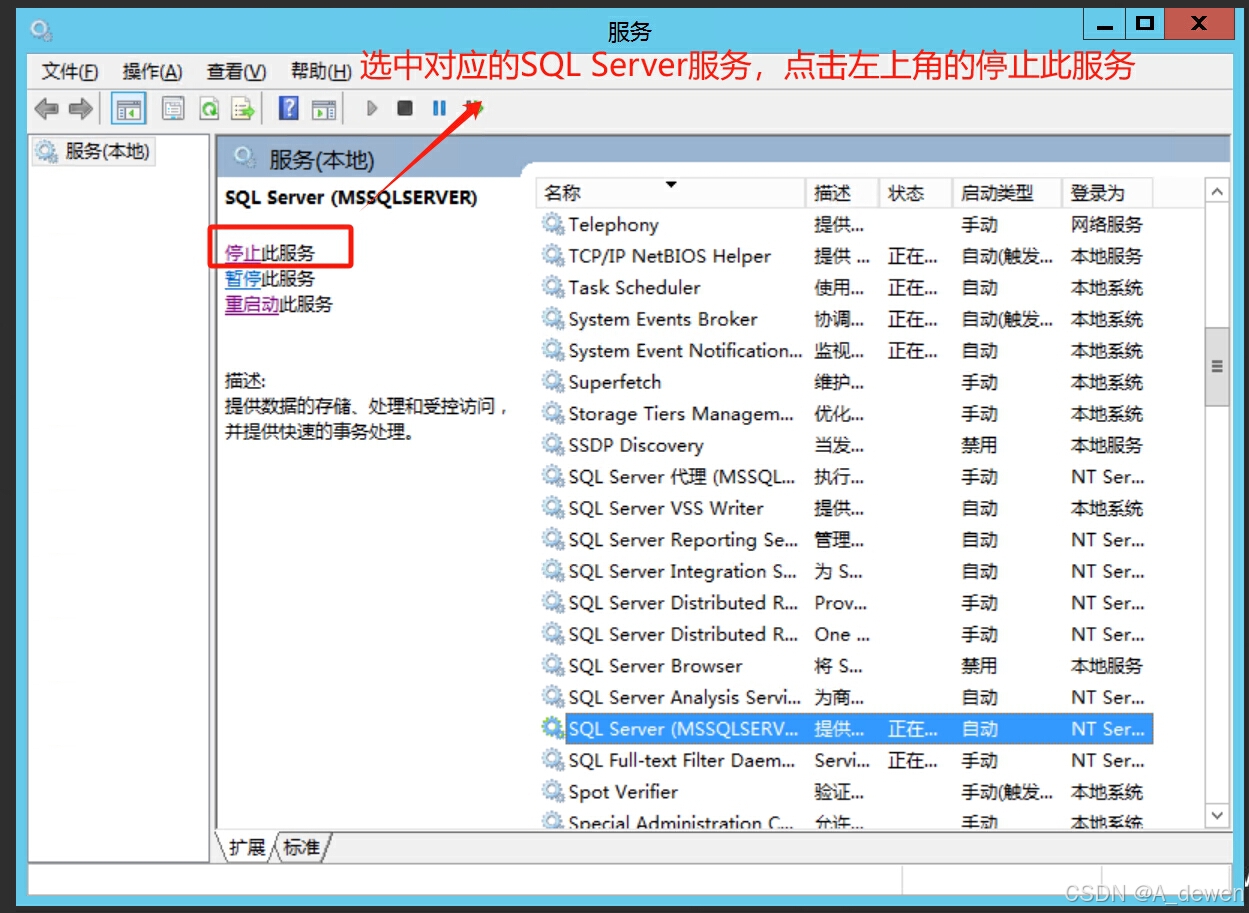Sort by the 状态 column header
Screen dimensions: 1249x913
click(916, 193)
